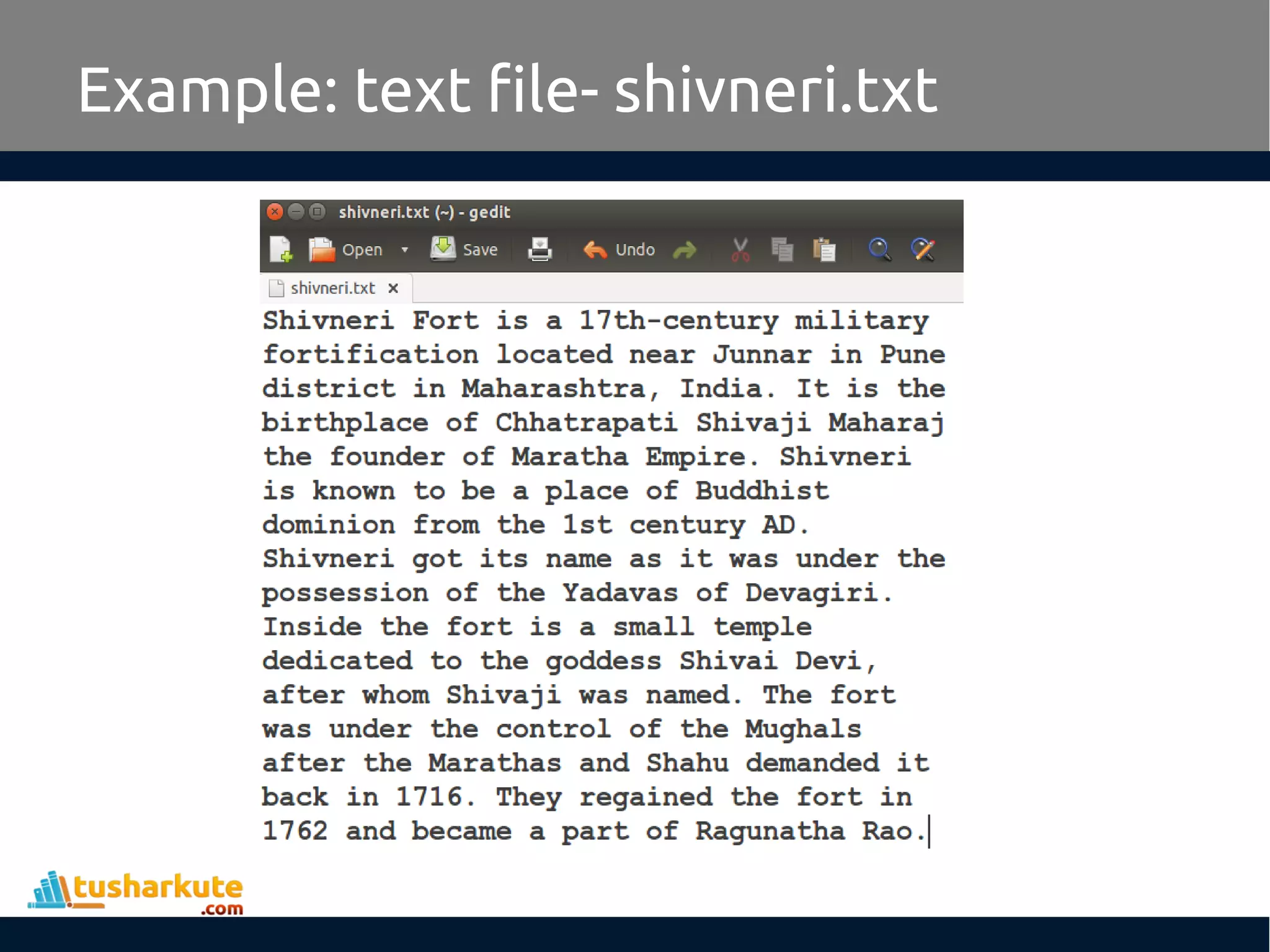The image size is (1270, 952).
Task: Click the Open text label
Action: coord(362,250)
